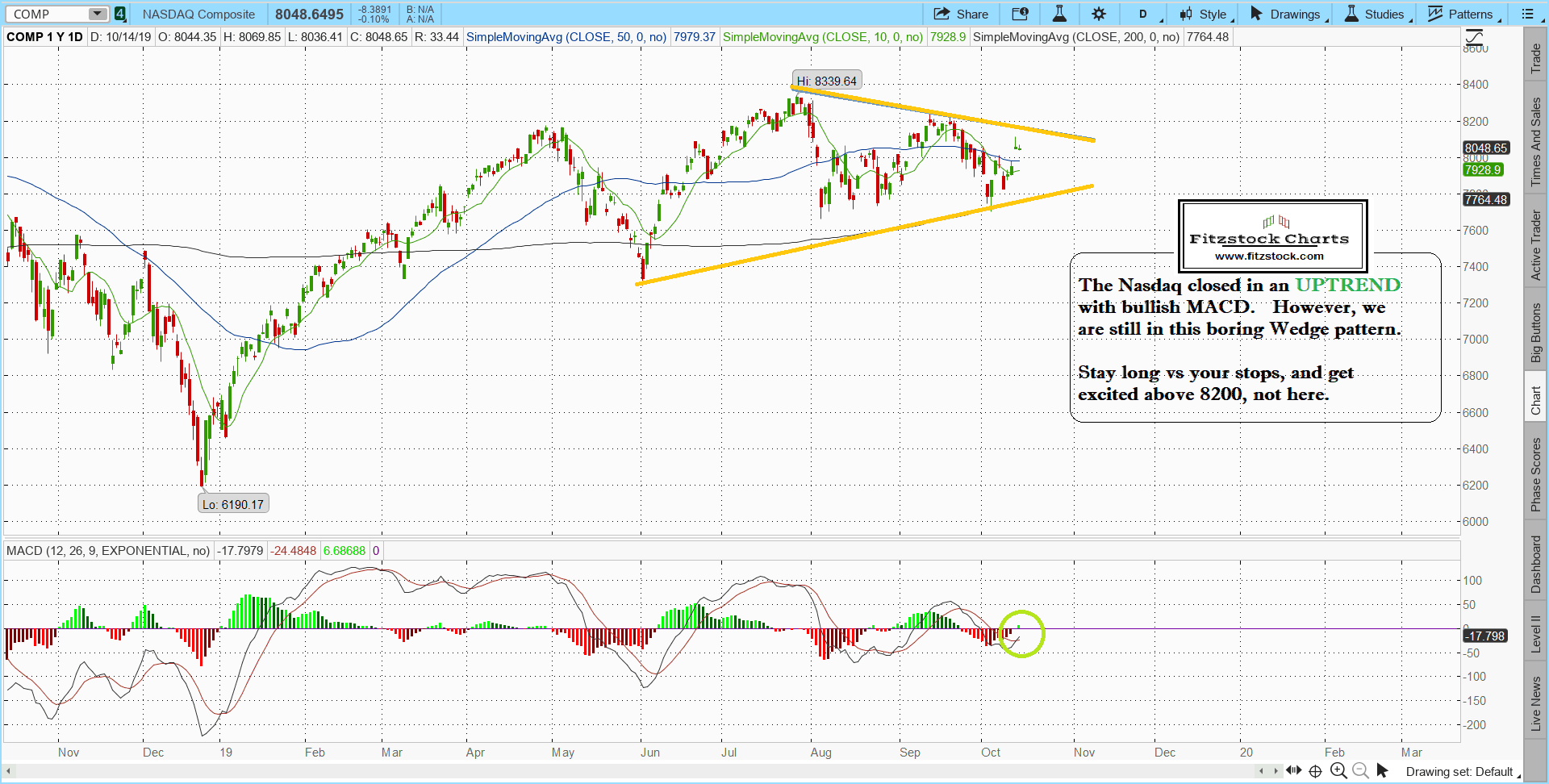Viewport: 1549px width, 784px height.
Task: Click the zoom out magnifier icon
Action: [1360, 771]
